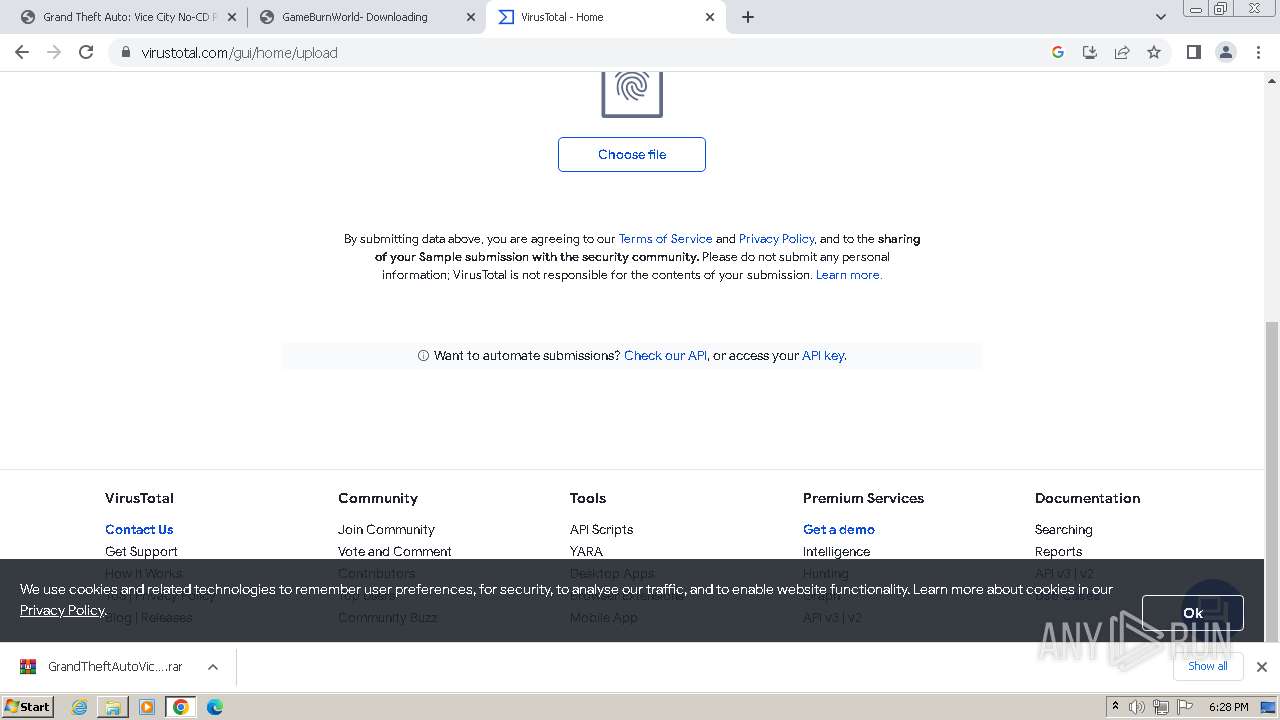
Task: Open media player taskbar icon
Action: click(147, 707)
